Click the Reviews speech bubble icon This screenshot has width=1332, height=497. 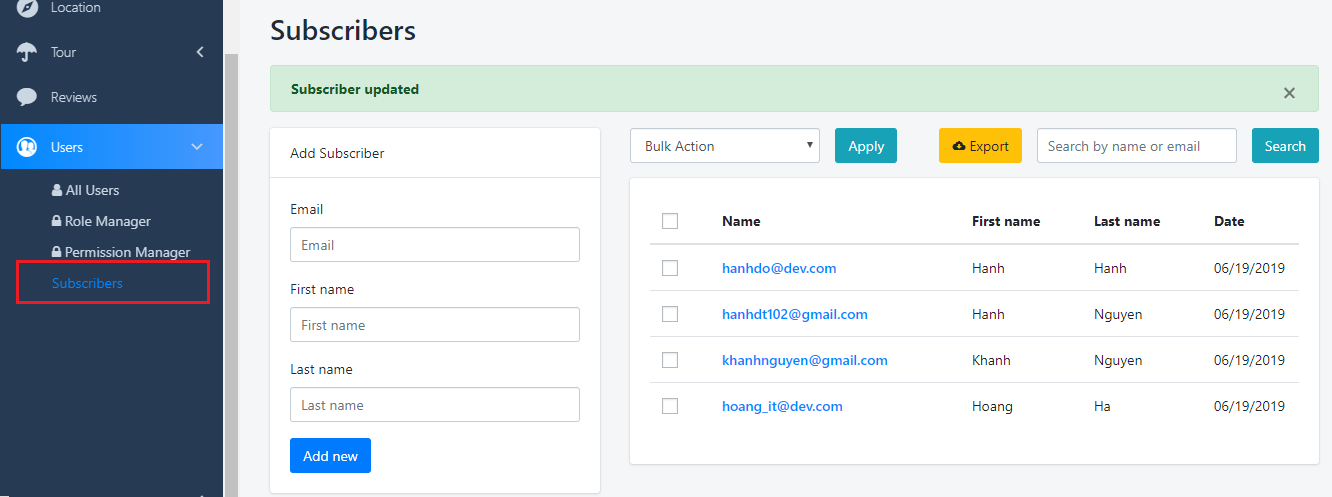(27, 97)
